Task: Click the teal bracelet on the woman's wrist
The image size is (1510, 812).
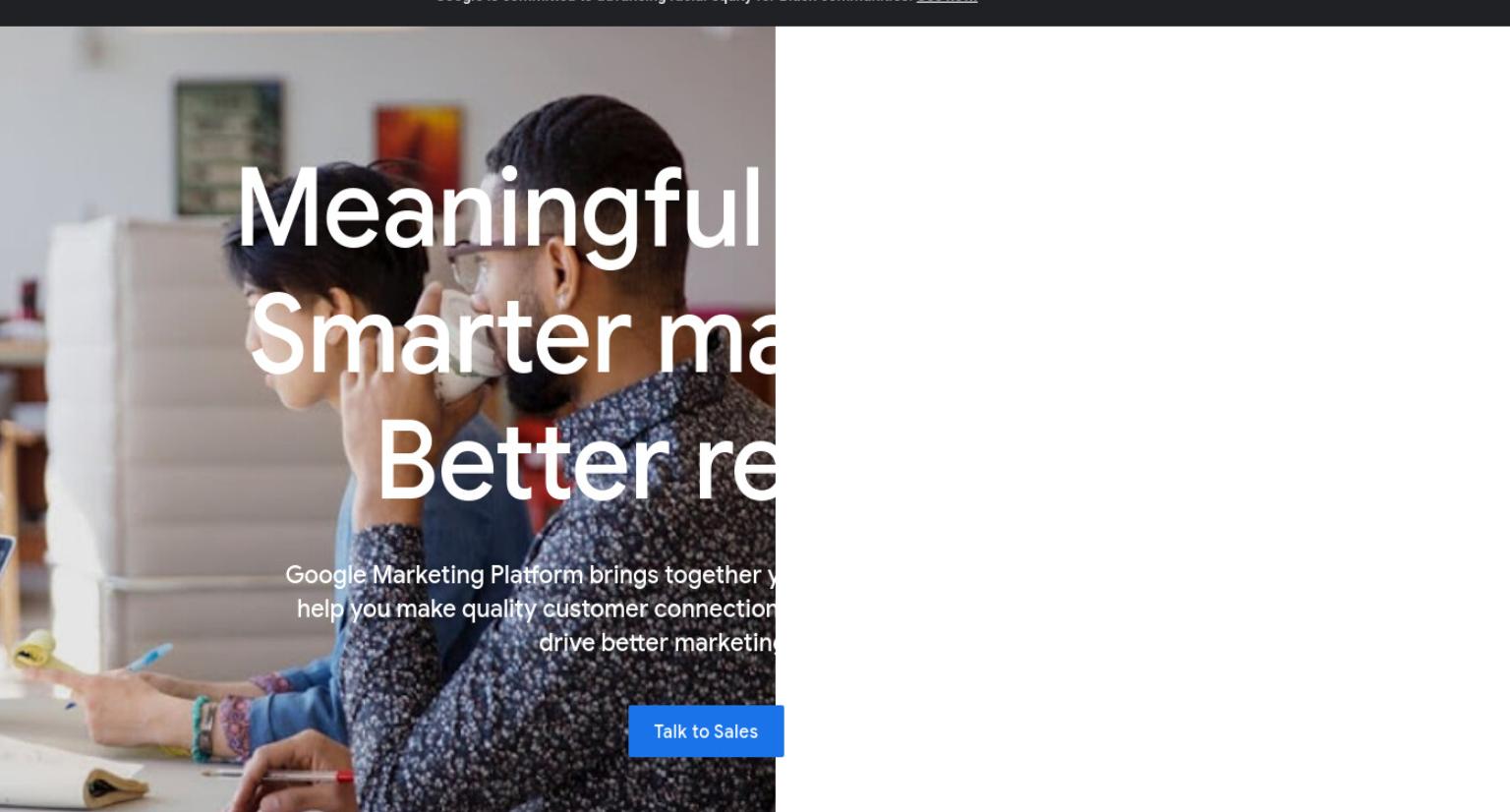Action: pyautogui.click(x=201, y=729)
